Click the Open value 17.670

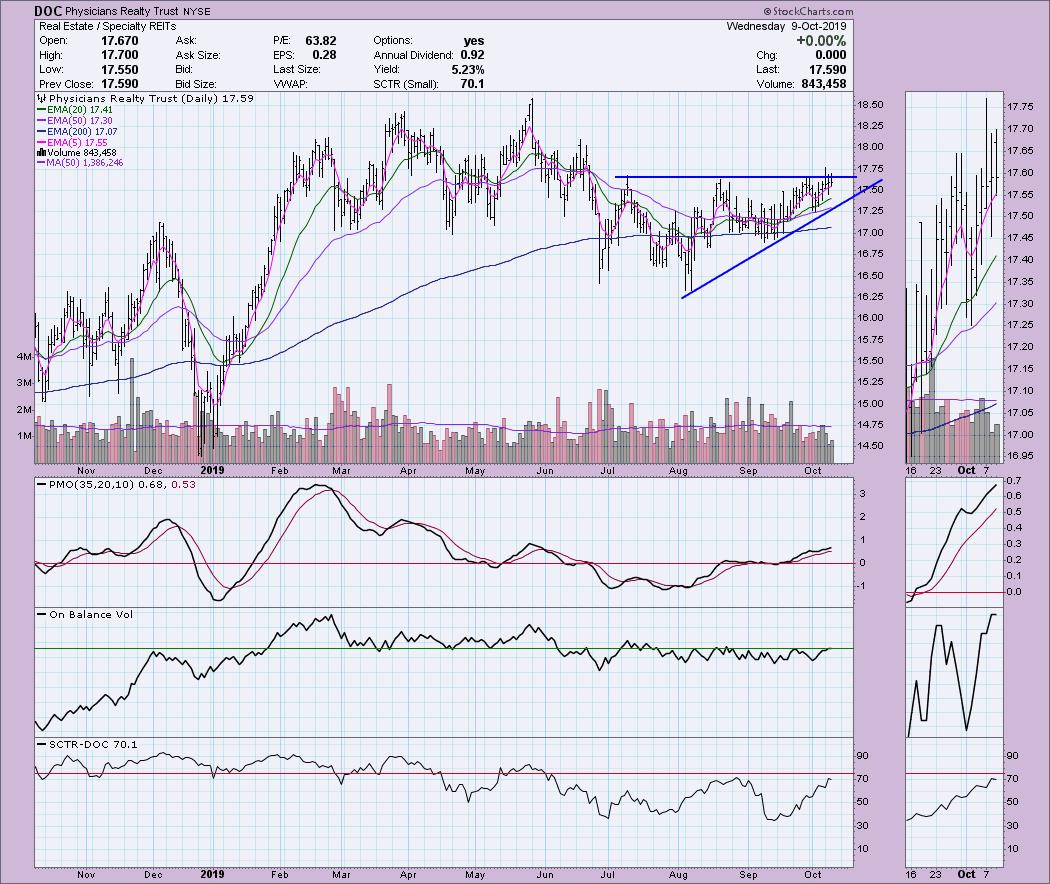[x=120, y=41]
